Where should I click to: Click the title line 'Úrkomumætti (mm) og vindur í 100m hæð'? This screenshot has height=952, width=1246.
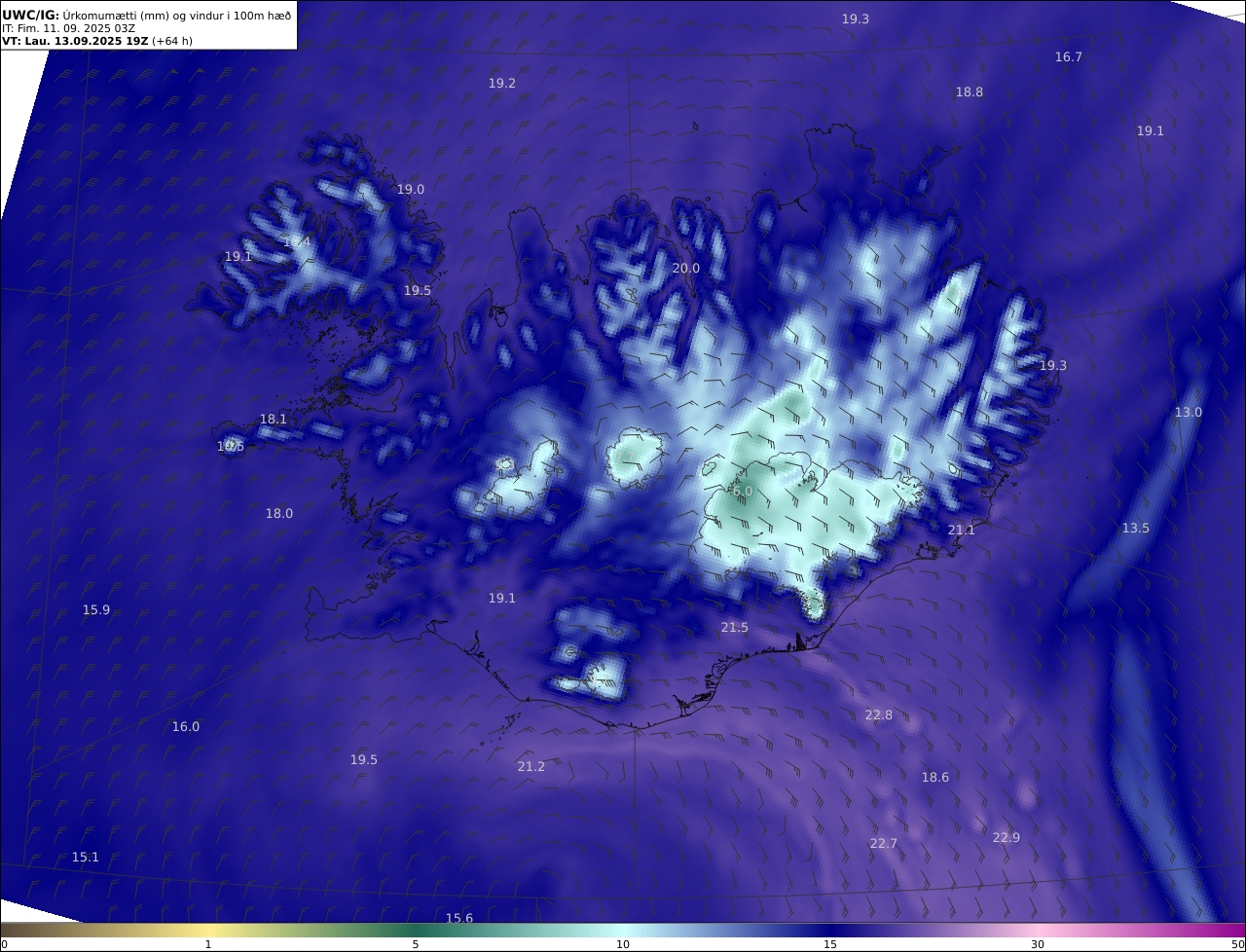click(176, 15)
